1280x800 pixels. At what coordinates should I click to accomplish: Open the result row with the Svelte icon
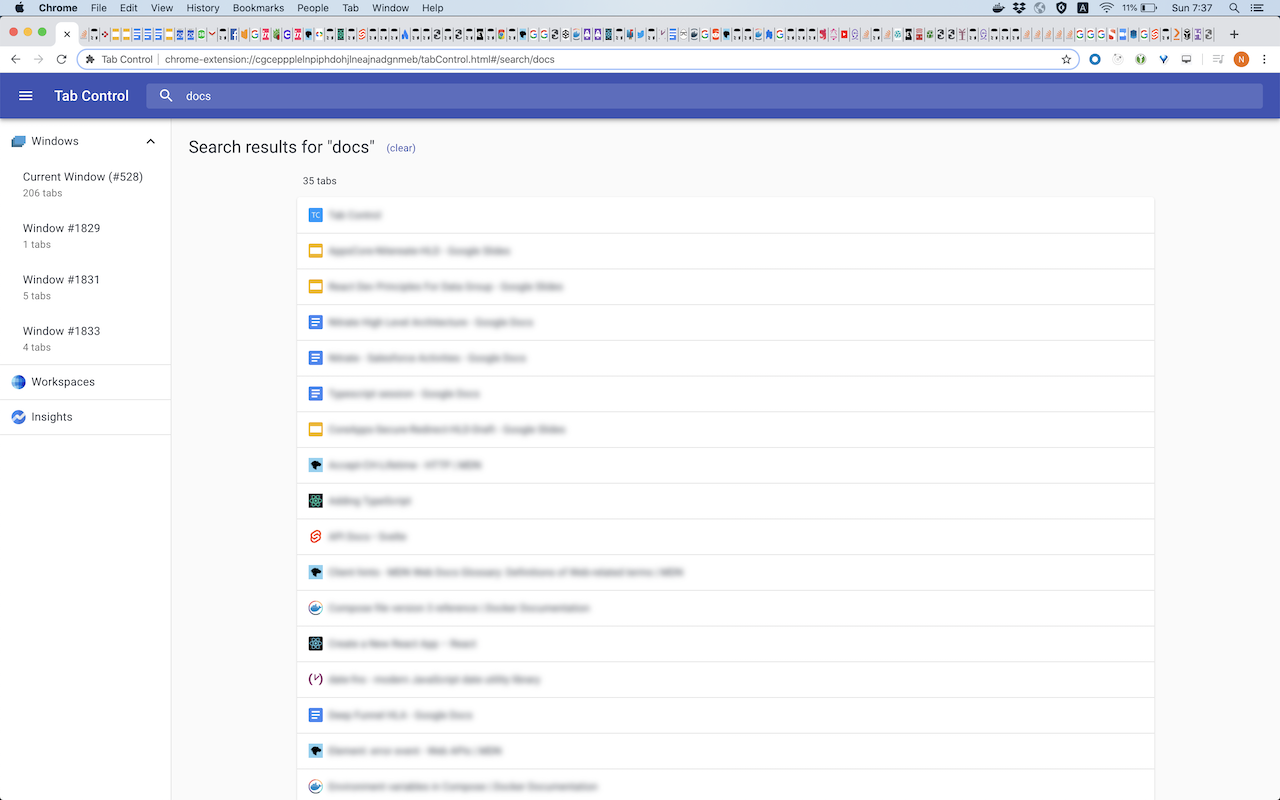726,537
